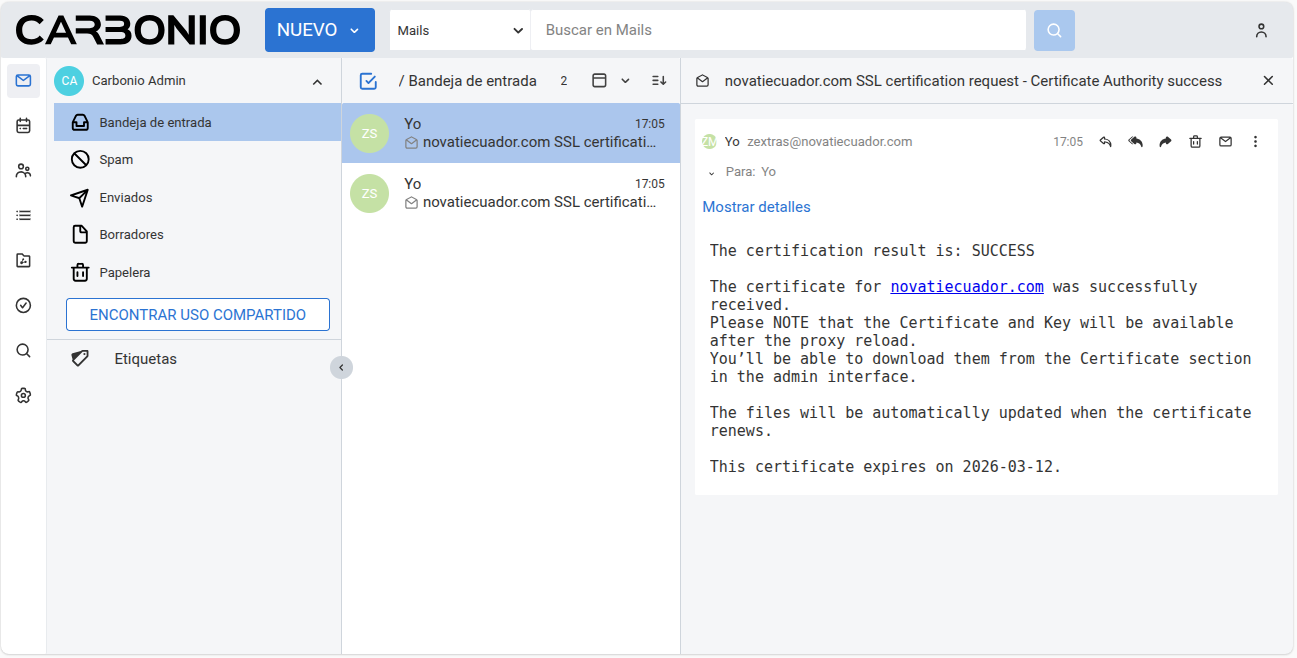Collapse the Carbonio Admin account folders
Viewport: 1297px width, 658px height.
tap(317, 82)
